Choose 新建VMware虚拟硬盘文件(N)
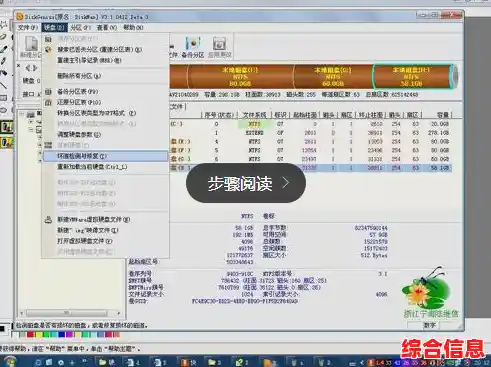This screenshot has height=367, width=491. coord(105,219)
